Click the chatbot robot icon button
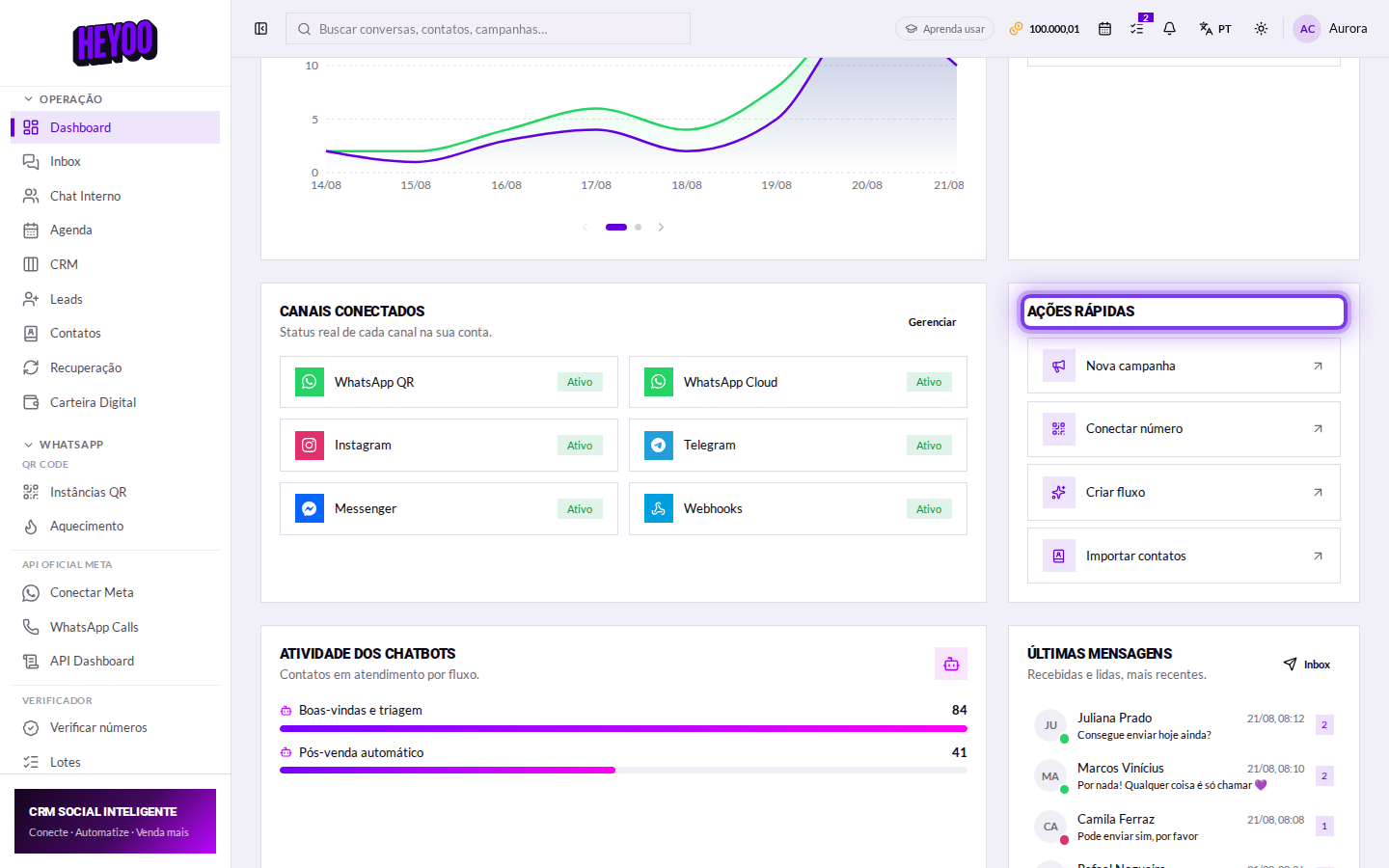 [x=951, y=664]
